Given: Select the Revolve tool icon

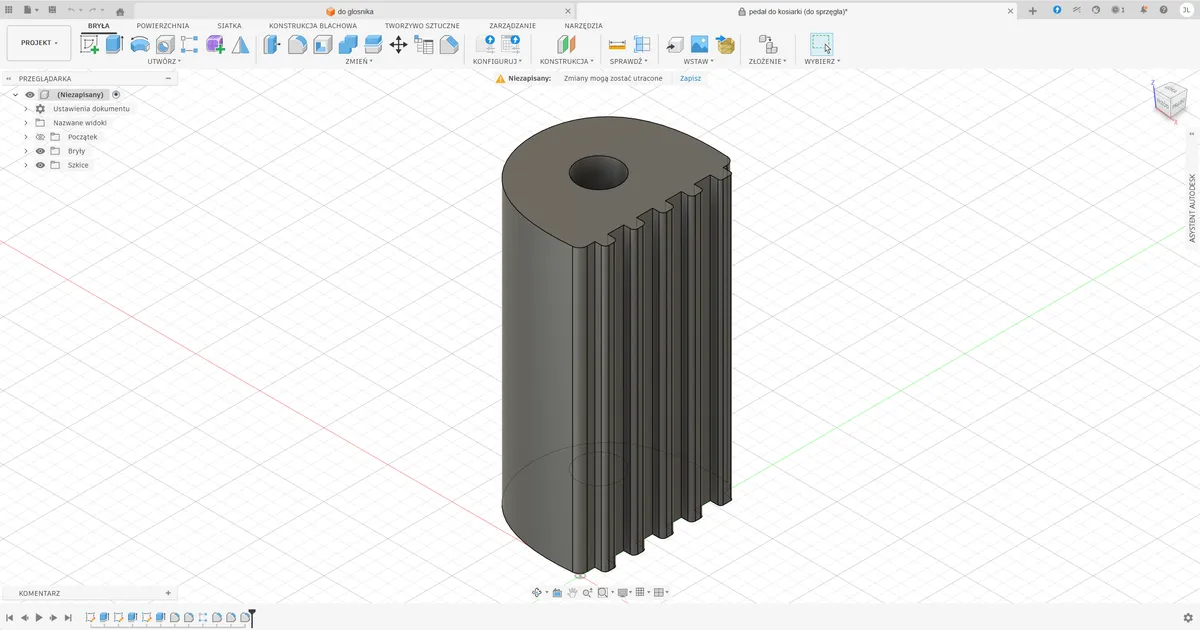Looking at the screenshot, I should click(x=140, y=44).
